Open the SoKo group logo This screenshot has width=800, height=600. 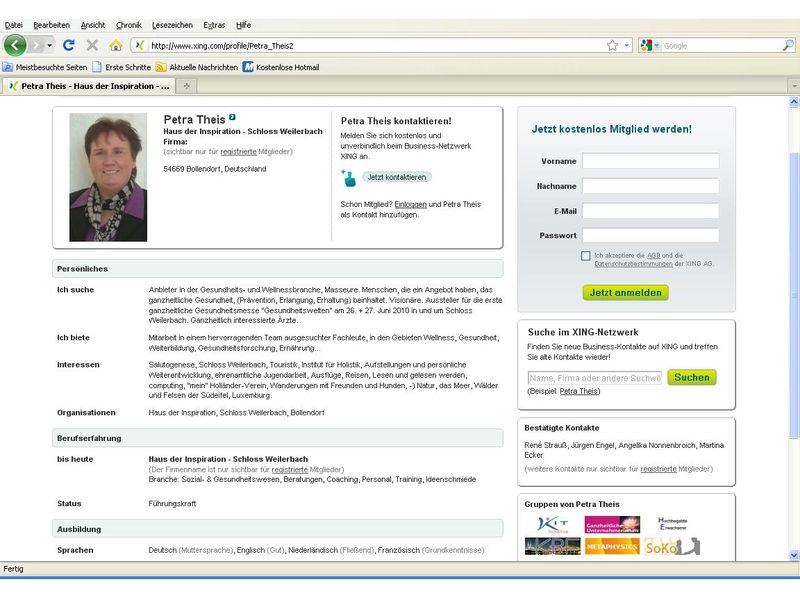tap(671, 547)
